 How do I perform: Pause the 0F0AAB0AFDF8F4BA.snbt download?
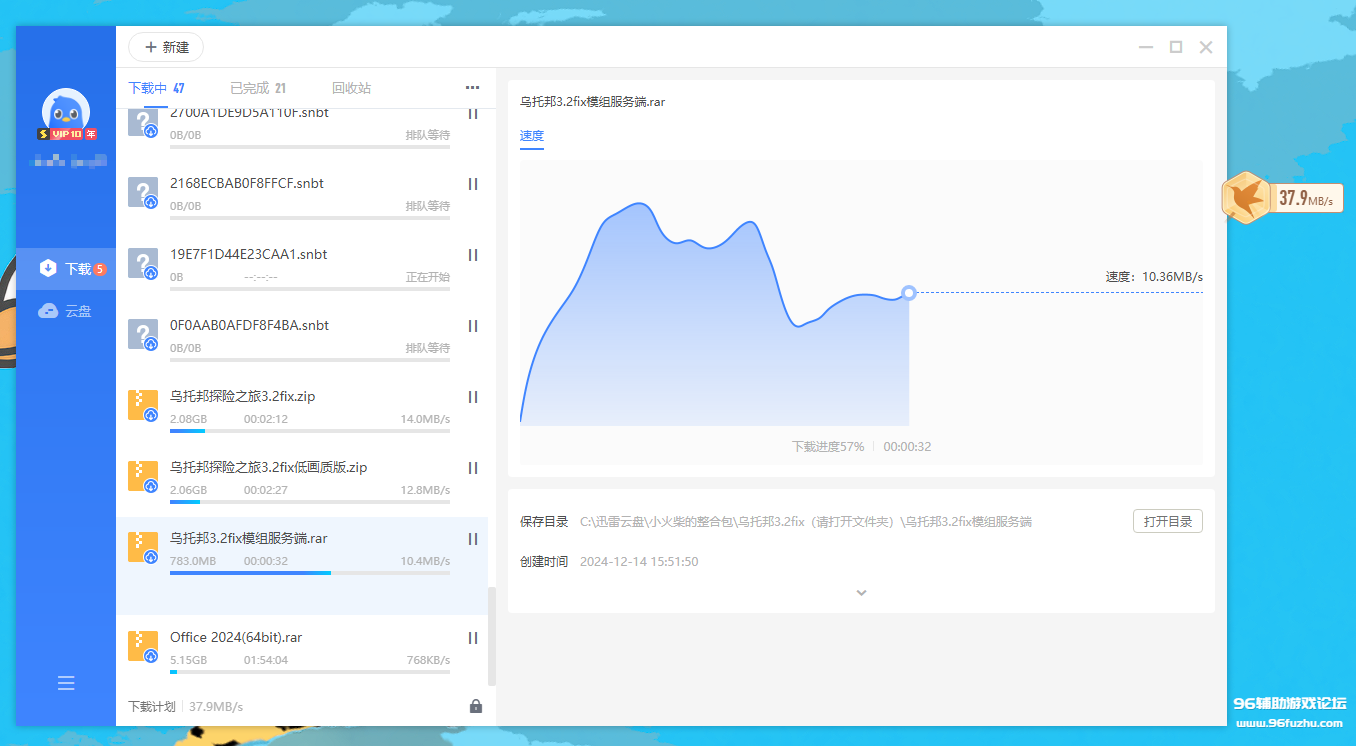coord(473,326)
